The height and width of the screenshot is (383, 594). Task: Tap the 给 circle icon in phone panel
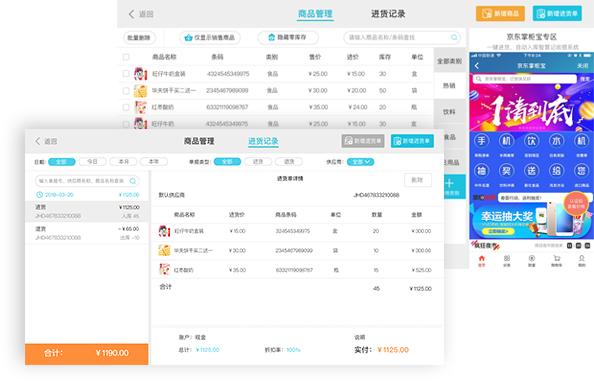coord(556,170)
